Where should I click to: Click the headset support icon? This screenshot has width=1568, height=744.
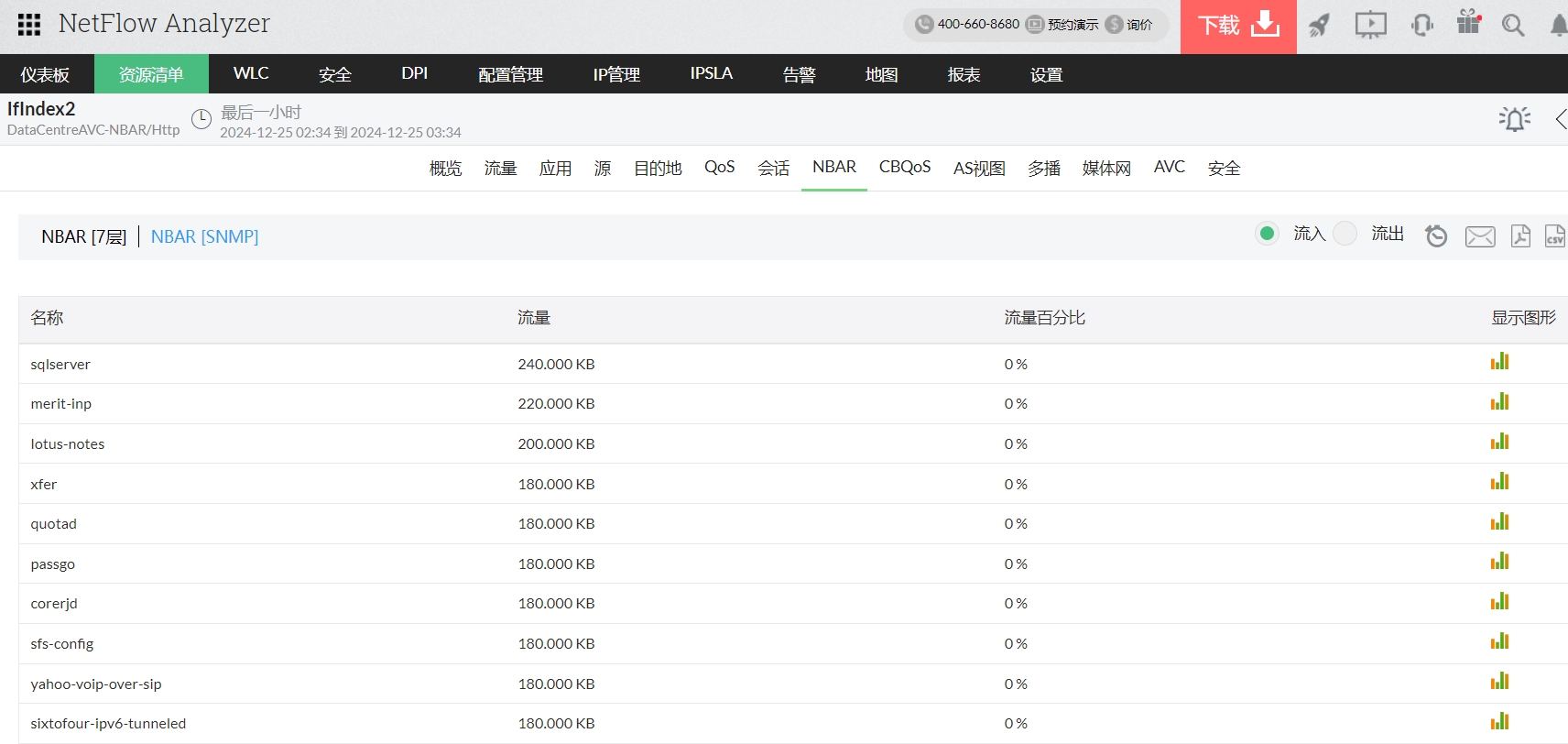pyautogui.click(x=1421, y=25)
